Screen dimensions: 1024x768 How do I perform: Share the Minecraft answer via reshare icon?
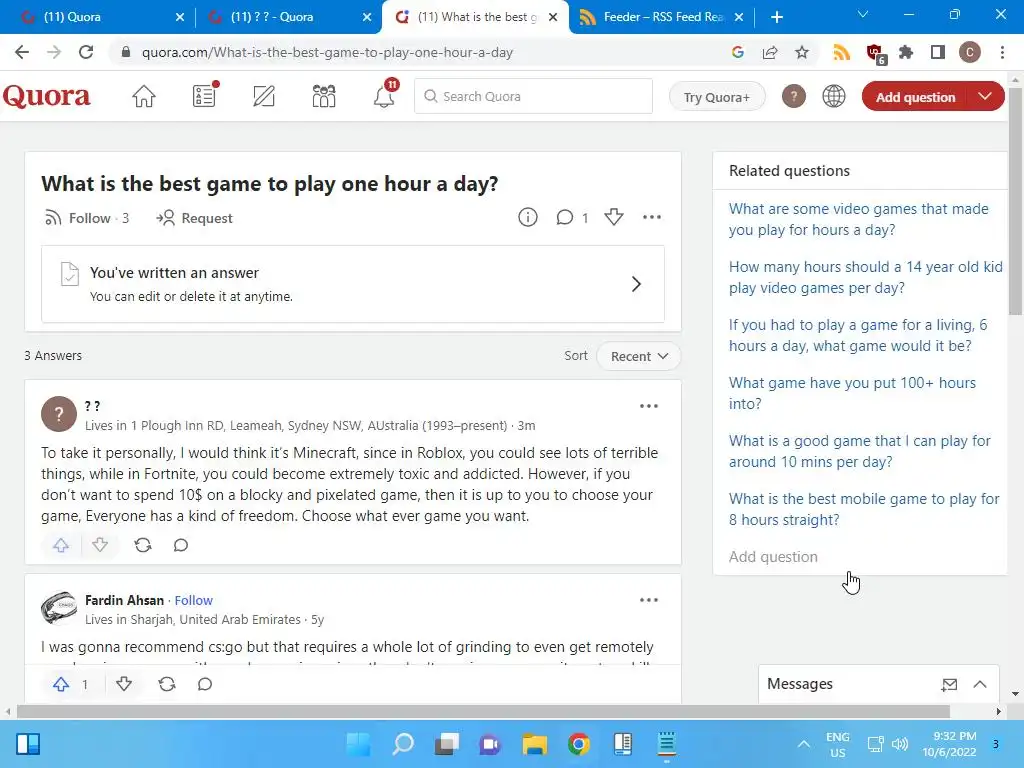pos(143,545)
